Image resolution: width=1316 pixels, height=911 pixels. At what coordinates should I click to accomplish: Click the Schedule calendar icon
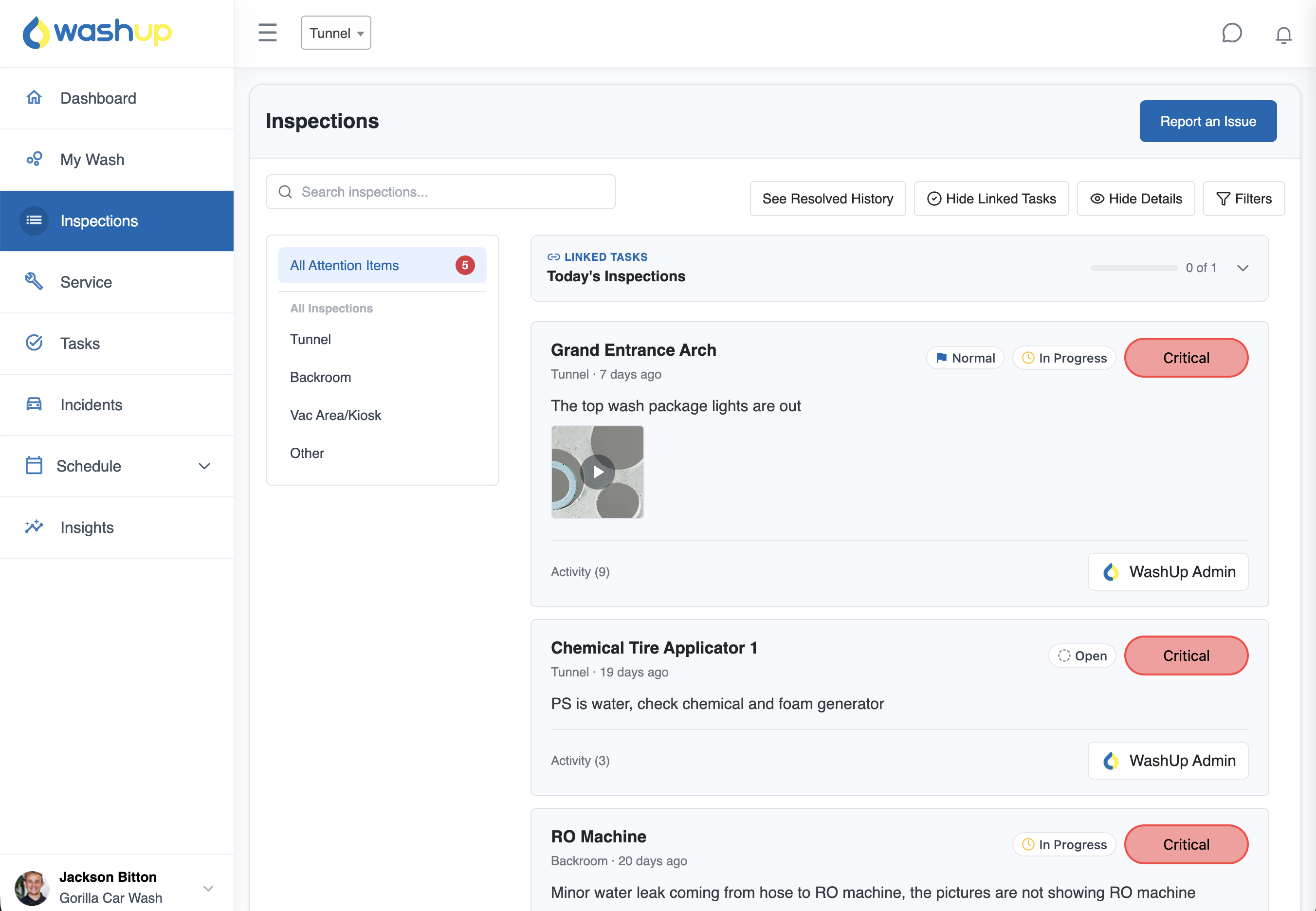tap(34, 465)
